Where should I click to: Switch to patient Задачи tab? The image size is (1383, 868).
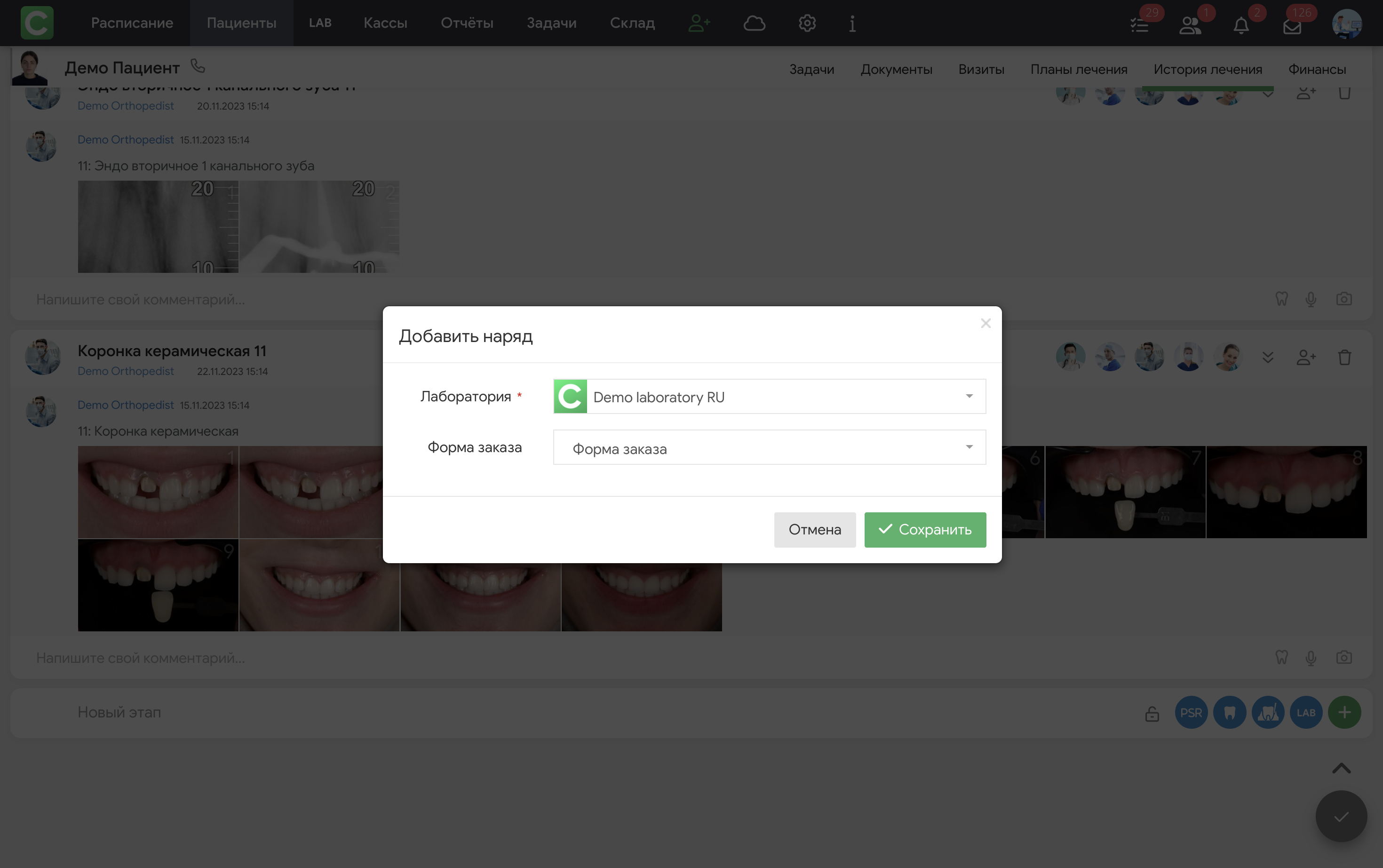coord(811,70)
